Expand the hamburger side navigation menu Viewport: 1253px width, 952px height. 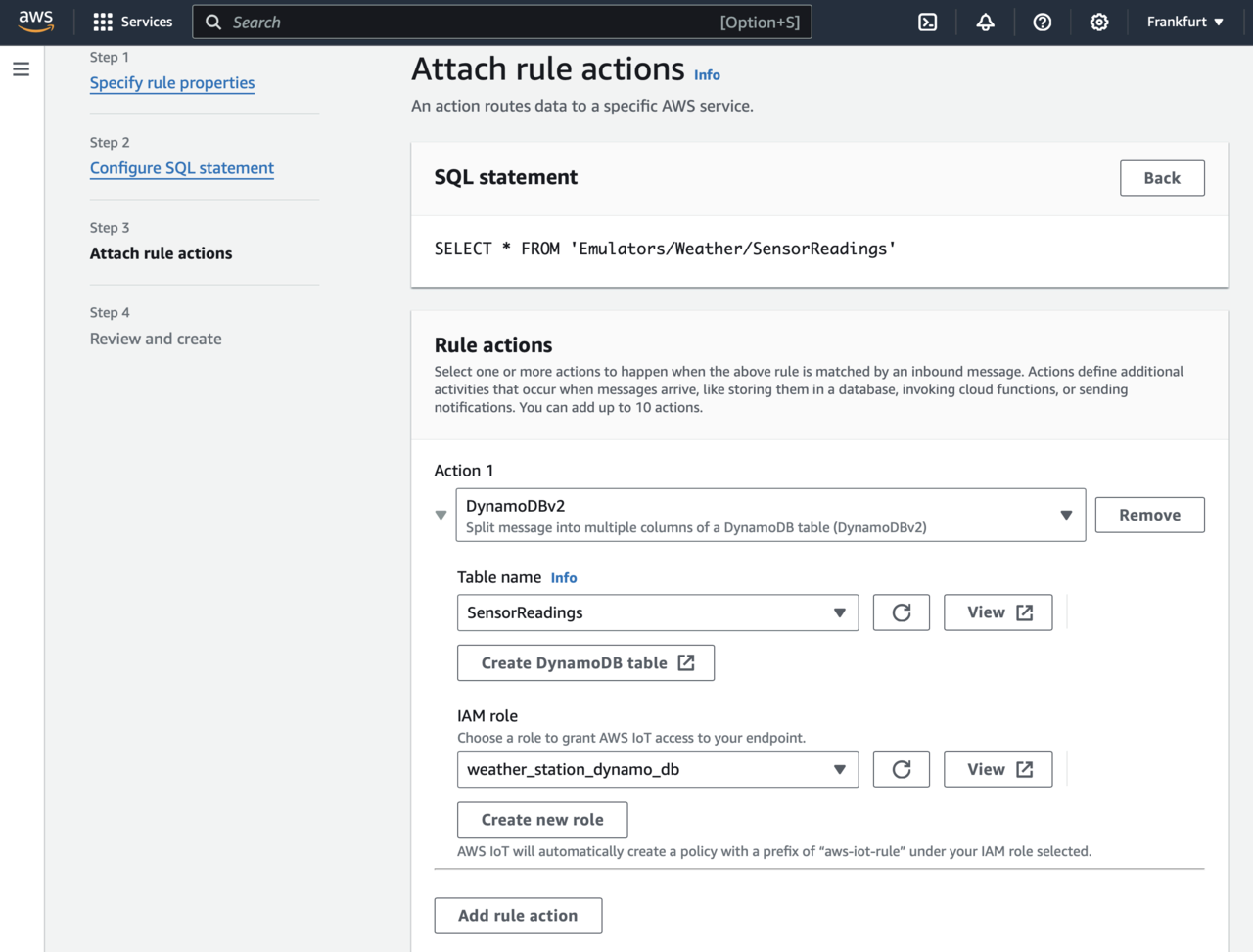click(x=21, y=69)
